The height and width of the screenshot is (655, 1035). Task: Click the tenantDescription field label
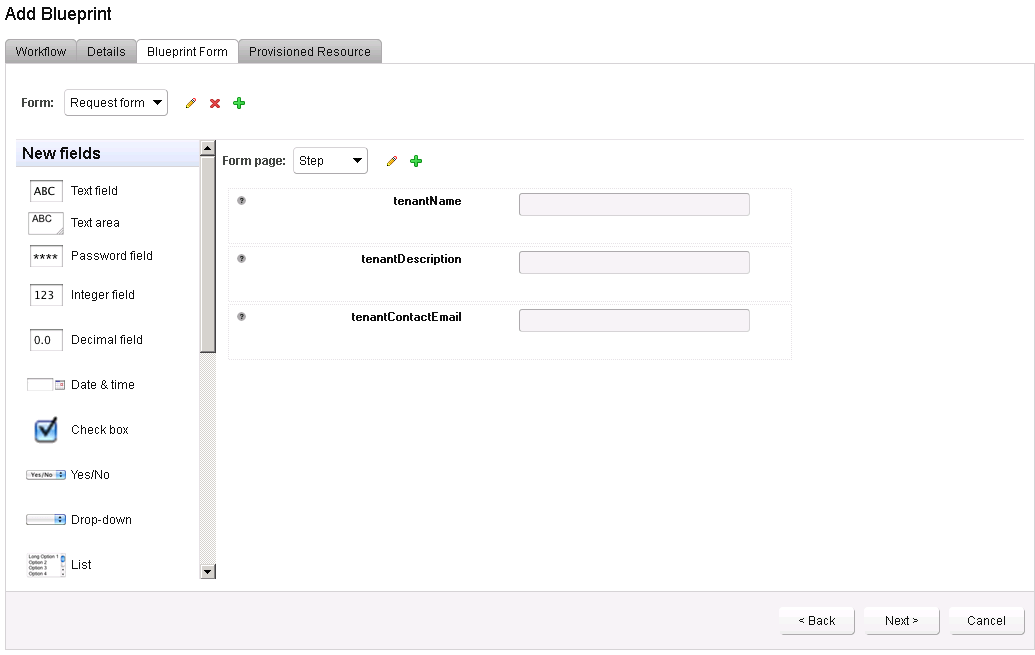(x=411, y=259)
